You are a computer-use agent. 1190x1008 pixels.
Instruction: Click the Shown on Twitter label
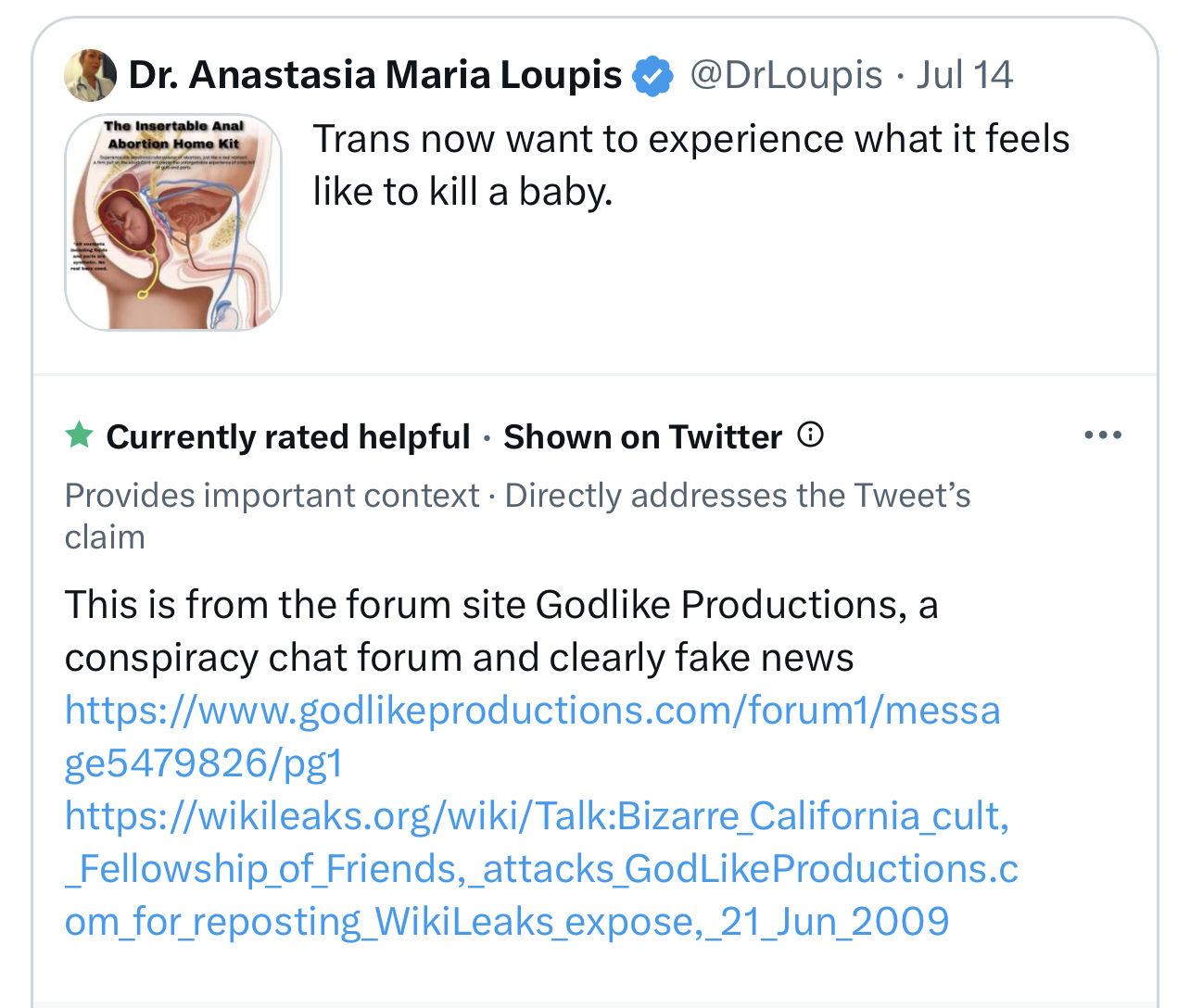pos(642,436)
